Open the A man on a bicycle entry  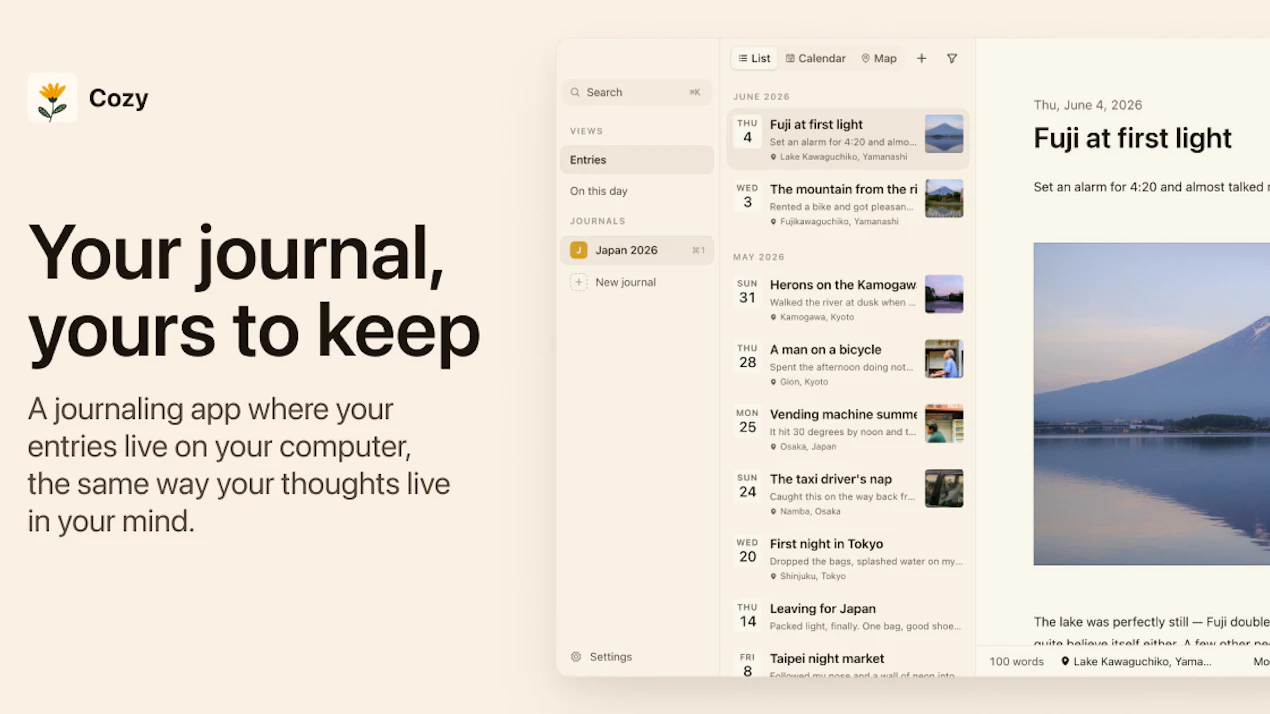pyautogui.click(x=848, y=364)
